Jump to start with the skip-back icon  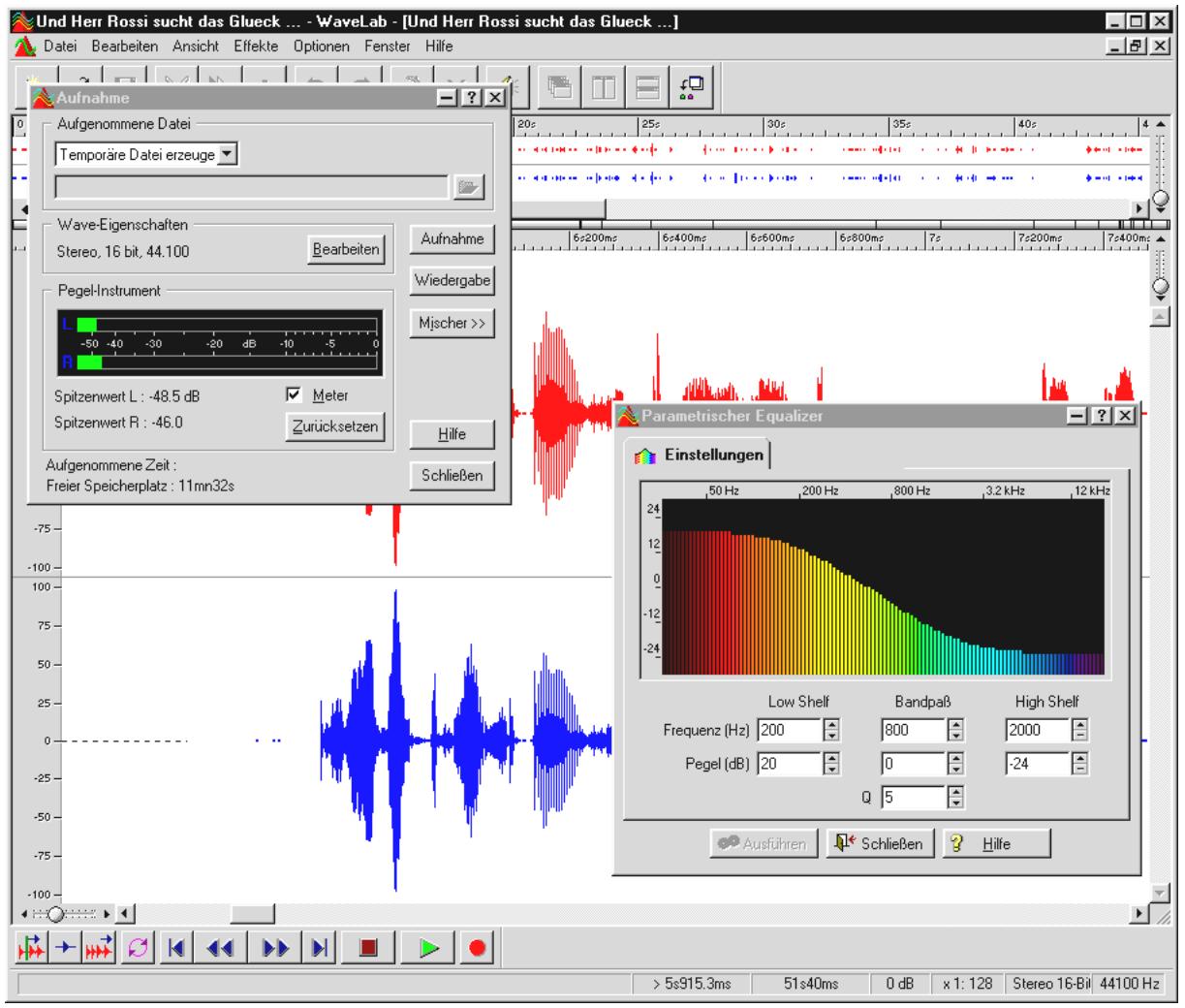[x=175, y=947]
